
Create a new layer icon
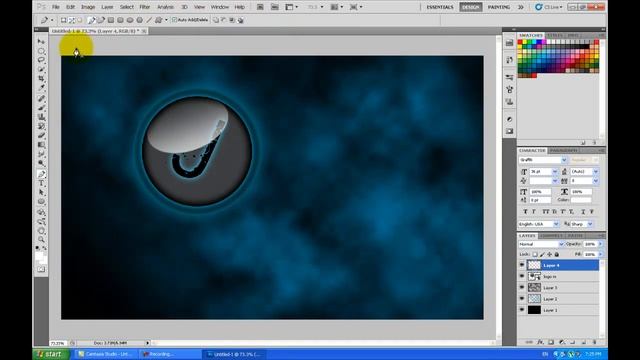point(584,342)
